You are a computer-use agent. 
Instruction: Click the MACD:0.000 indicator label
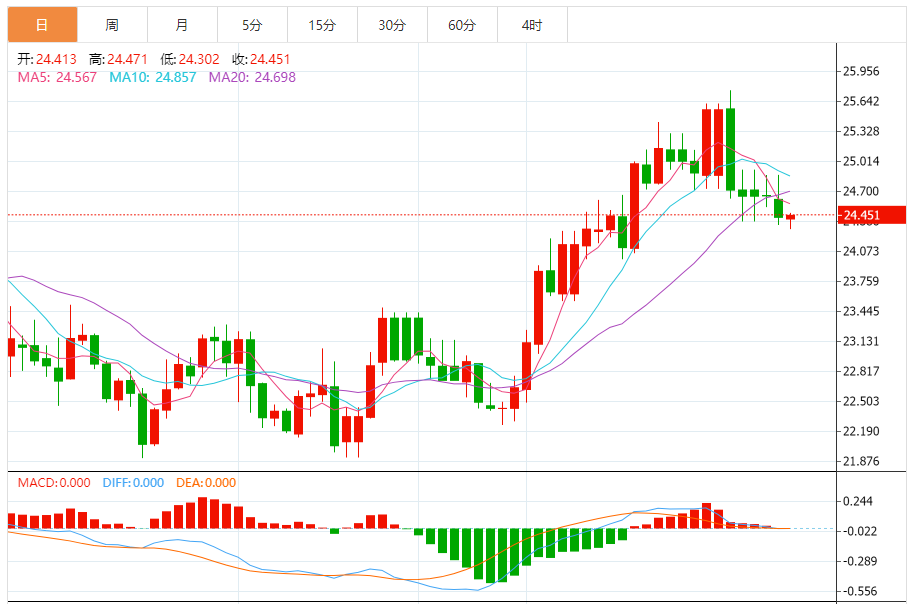pos(54,483)
